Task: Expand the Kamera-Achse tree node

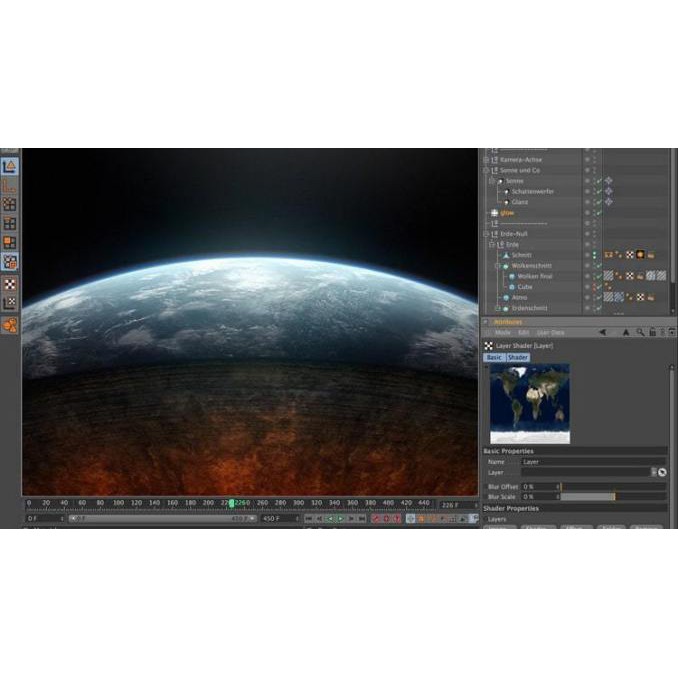Action: pos(486,159)
